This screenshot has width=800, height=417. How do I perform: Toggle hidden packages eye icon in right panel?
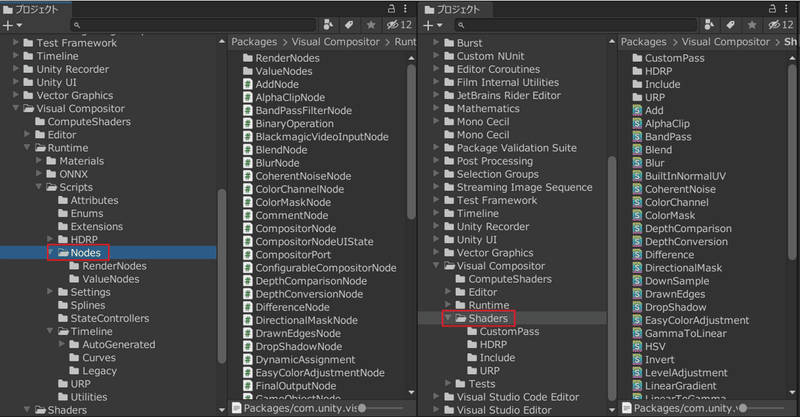(781, 24)
